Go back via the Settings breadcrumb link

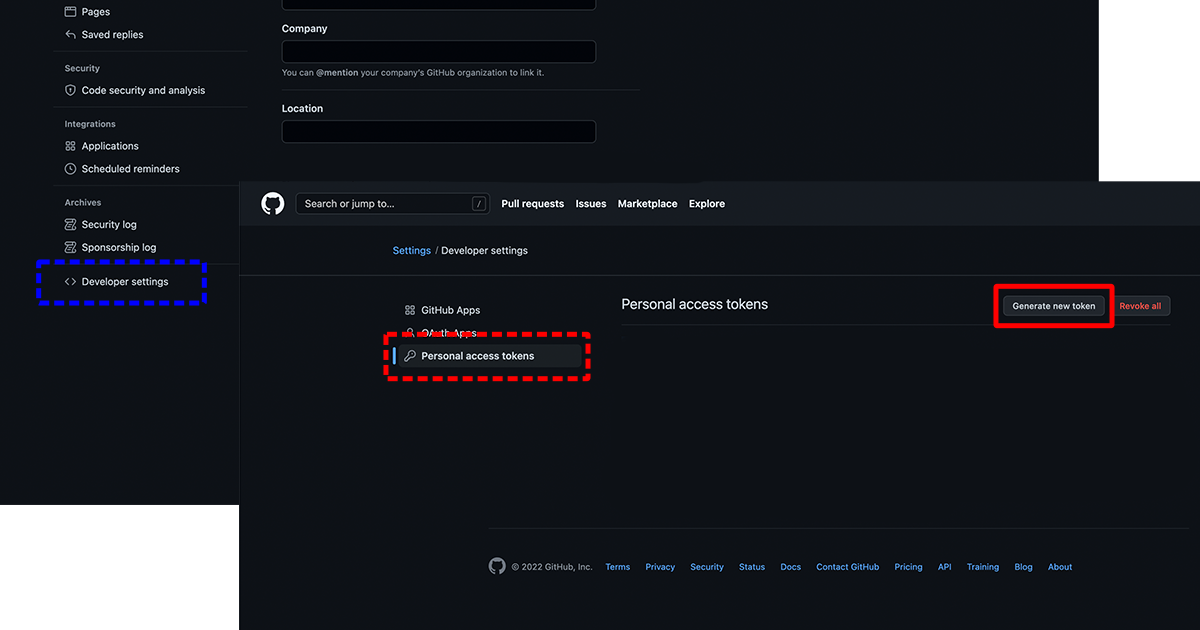click(412, 251)
